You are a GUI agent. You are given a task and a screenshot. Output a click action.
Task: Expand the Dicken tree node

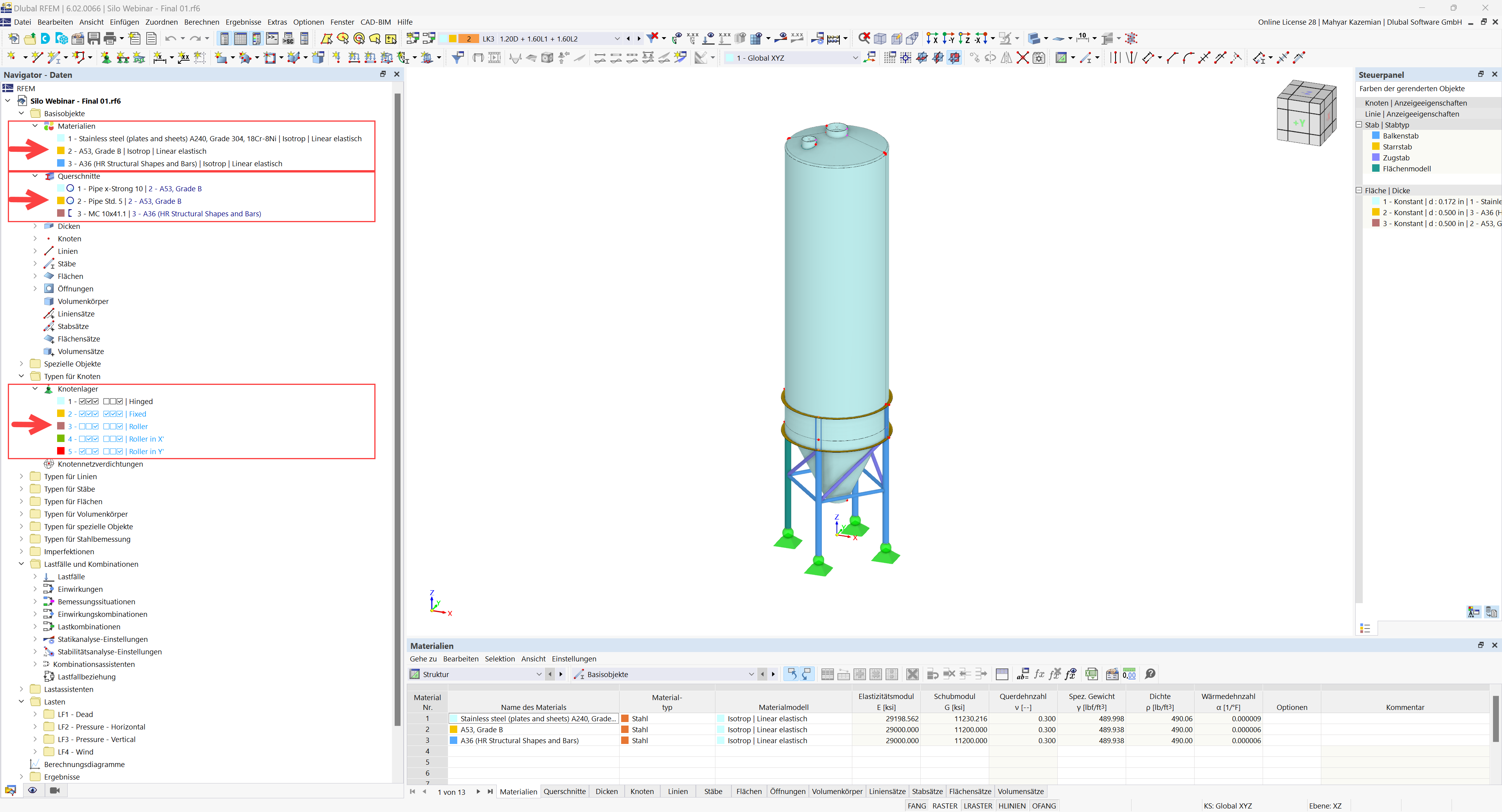click(x=35, y=226)
